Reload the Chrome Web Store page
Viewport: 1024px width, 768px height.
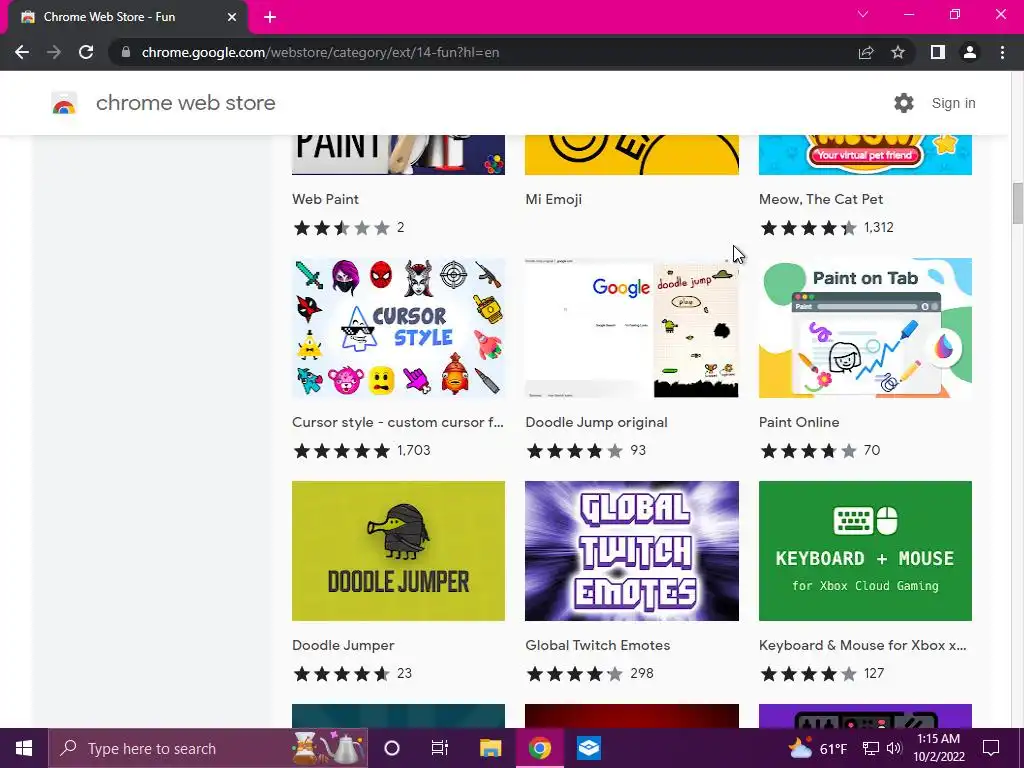pyautogui.click(x=86, y=52)
